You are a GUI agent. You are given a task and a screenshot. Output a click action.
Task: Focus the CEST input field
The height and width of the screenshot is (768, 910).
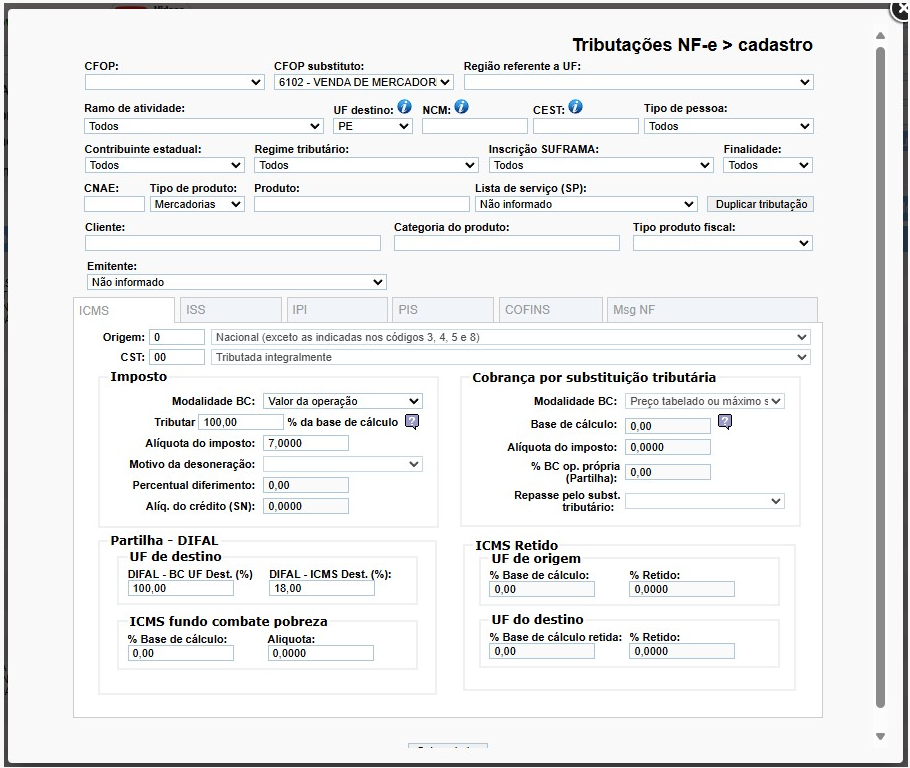(x=586, y=126)
